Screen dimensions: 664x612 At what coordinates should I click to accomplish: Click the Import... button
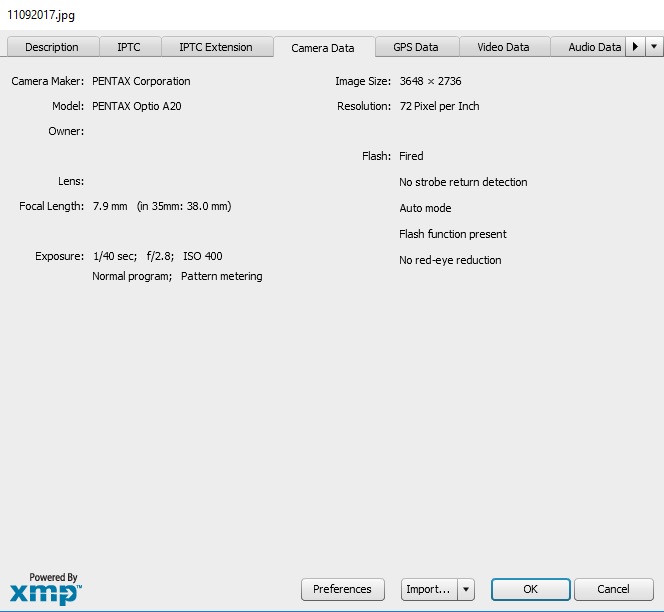coord(428,589)
